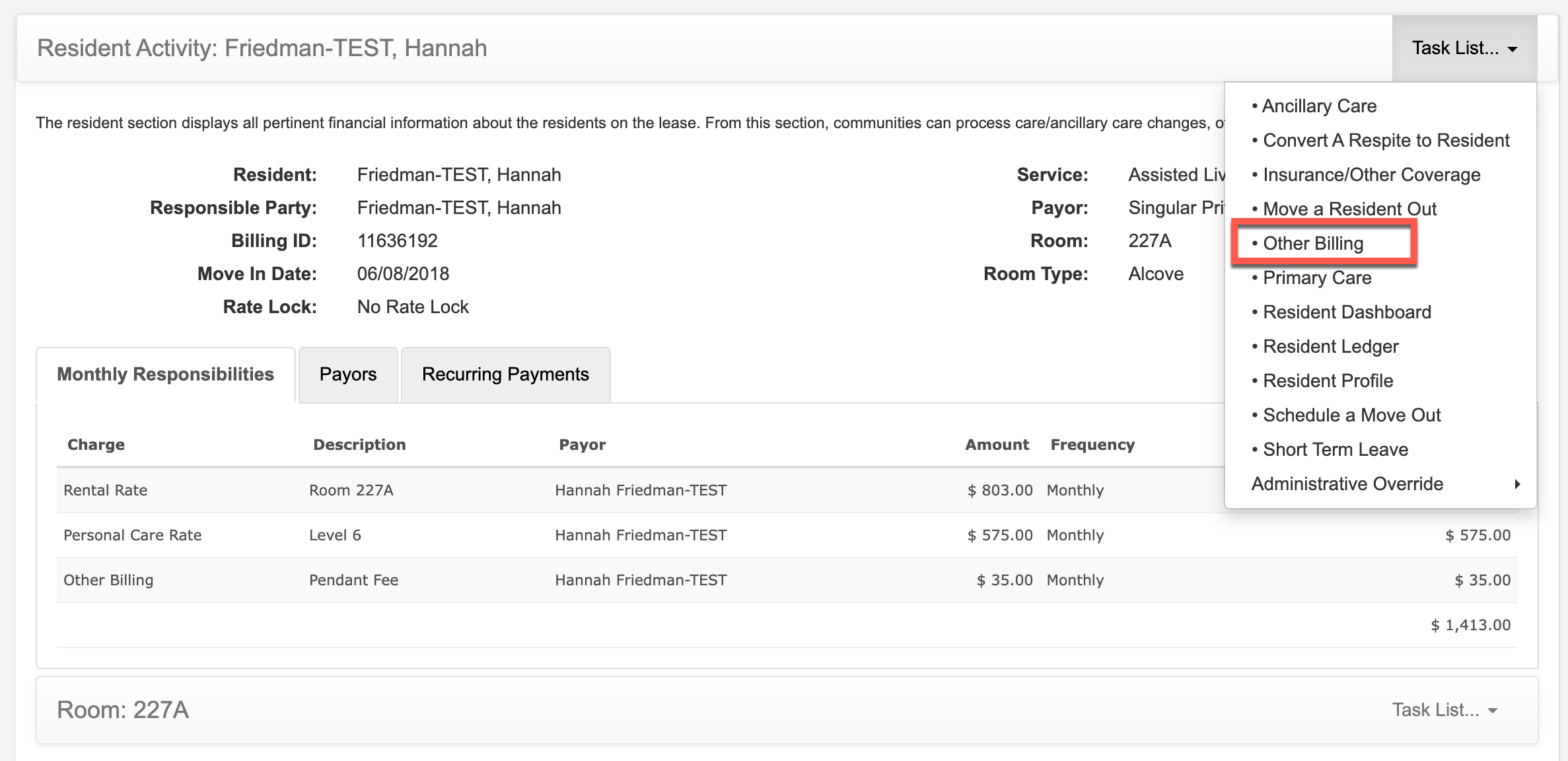Open Insurance/Other Coverage option

point(1371,175)
